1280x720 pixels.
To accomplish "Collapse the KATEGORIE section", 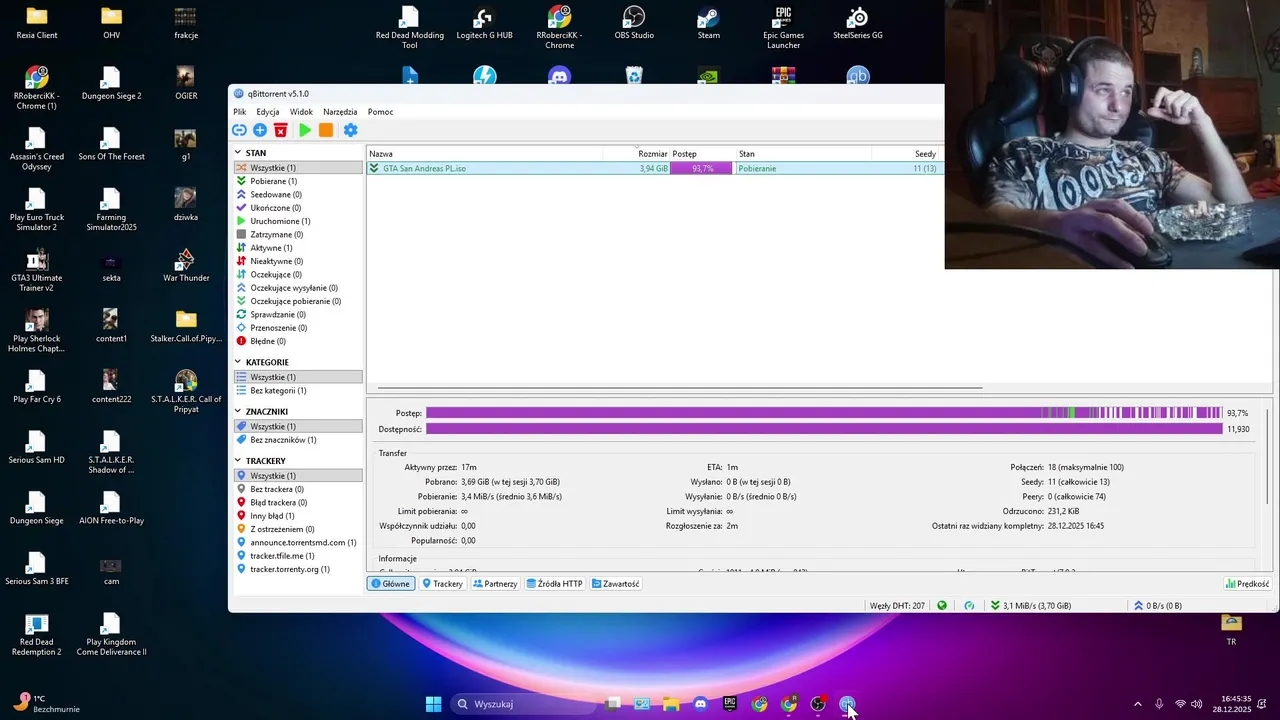I will [x=238, y=362].
